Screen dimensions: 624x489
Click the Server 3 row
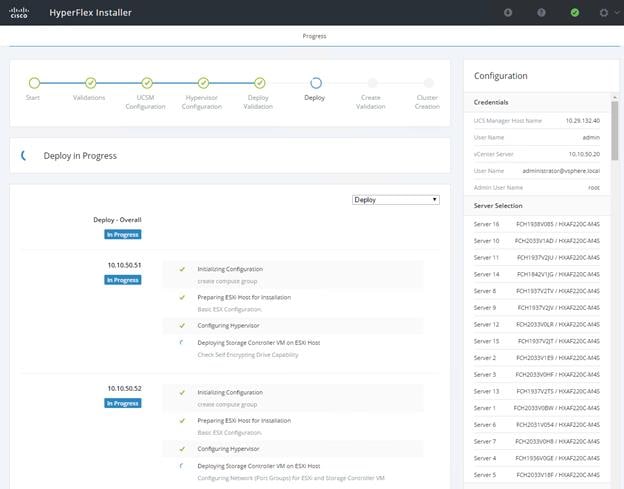[x=536, y=375]
